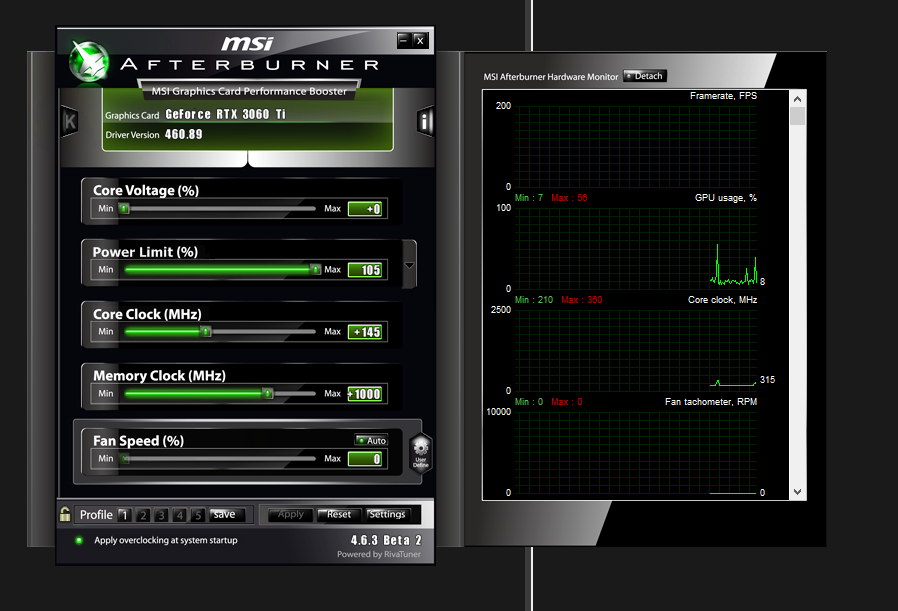Click scrollbar down arrow in hardware monitor
The height and width of the screenshot is (611, 898).
[797, 492]
